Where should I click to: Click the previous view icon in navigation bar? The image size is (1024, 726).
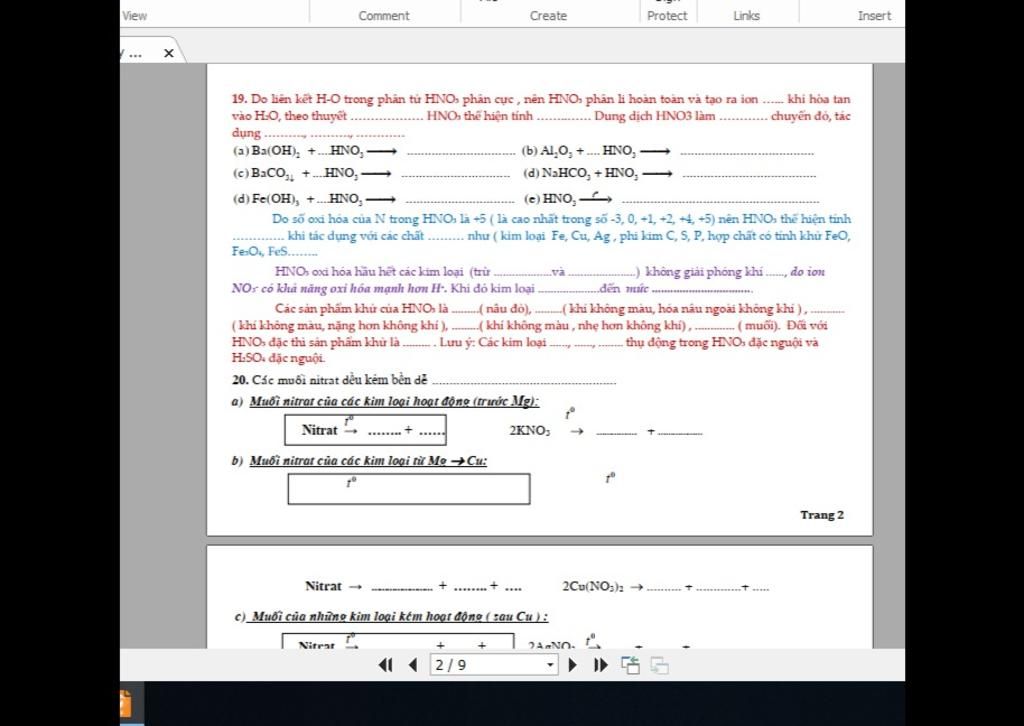click(630, 665)
